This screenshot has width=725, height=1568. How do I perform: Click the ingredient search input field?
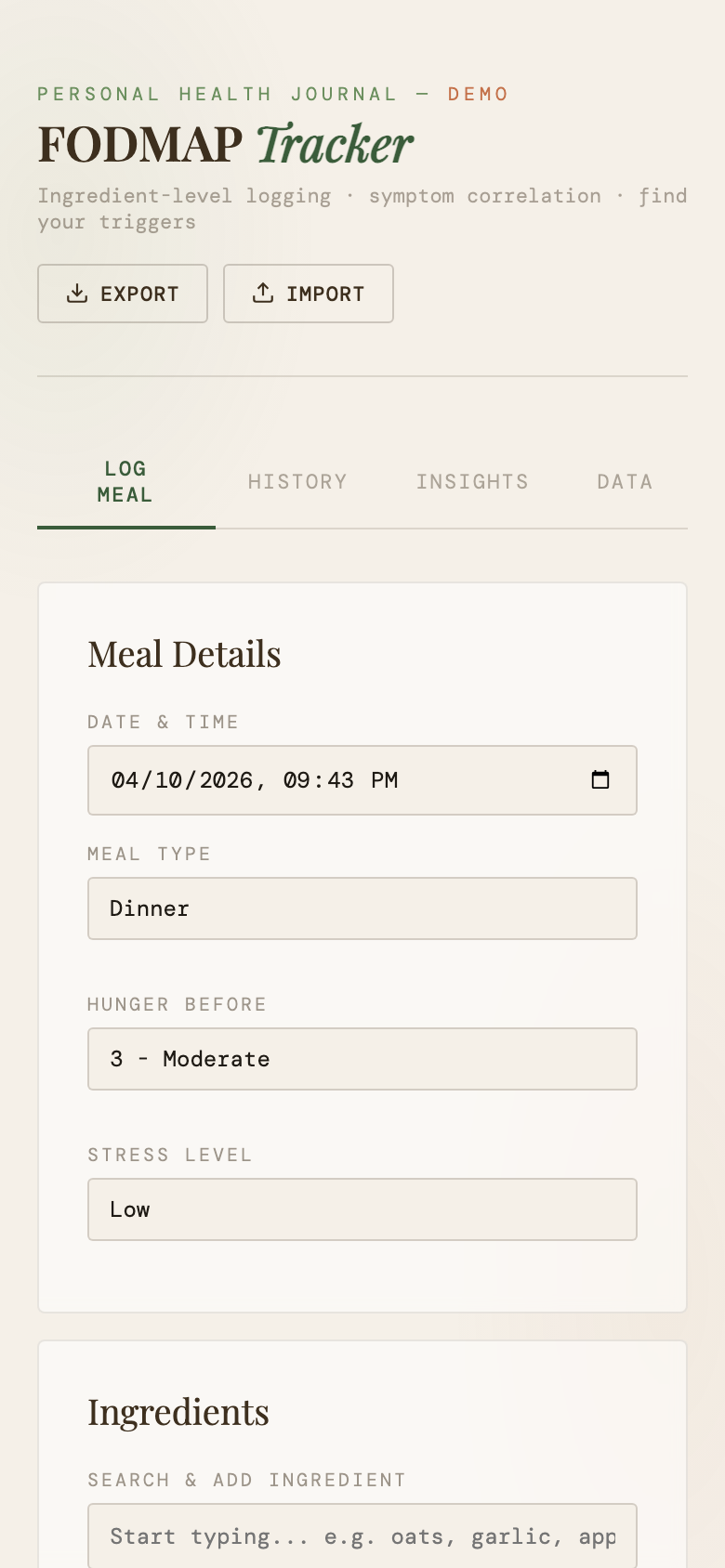pos(362,1535)
